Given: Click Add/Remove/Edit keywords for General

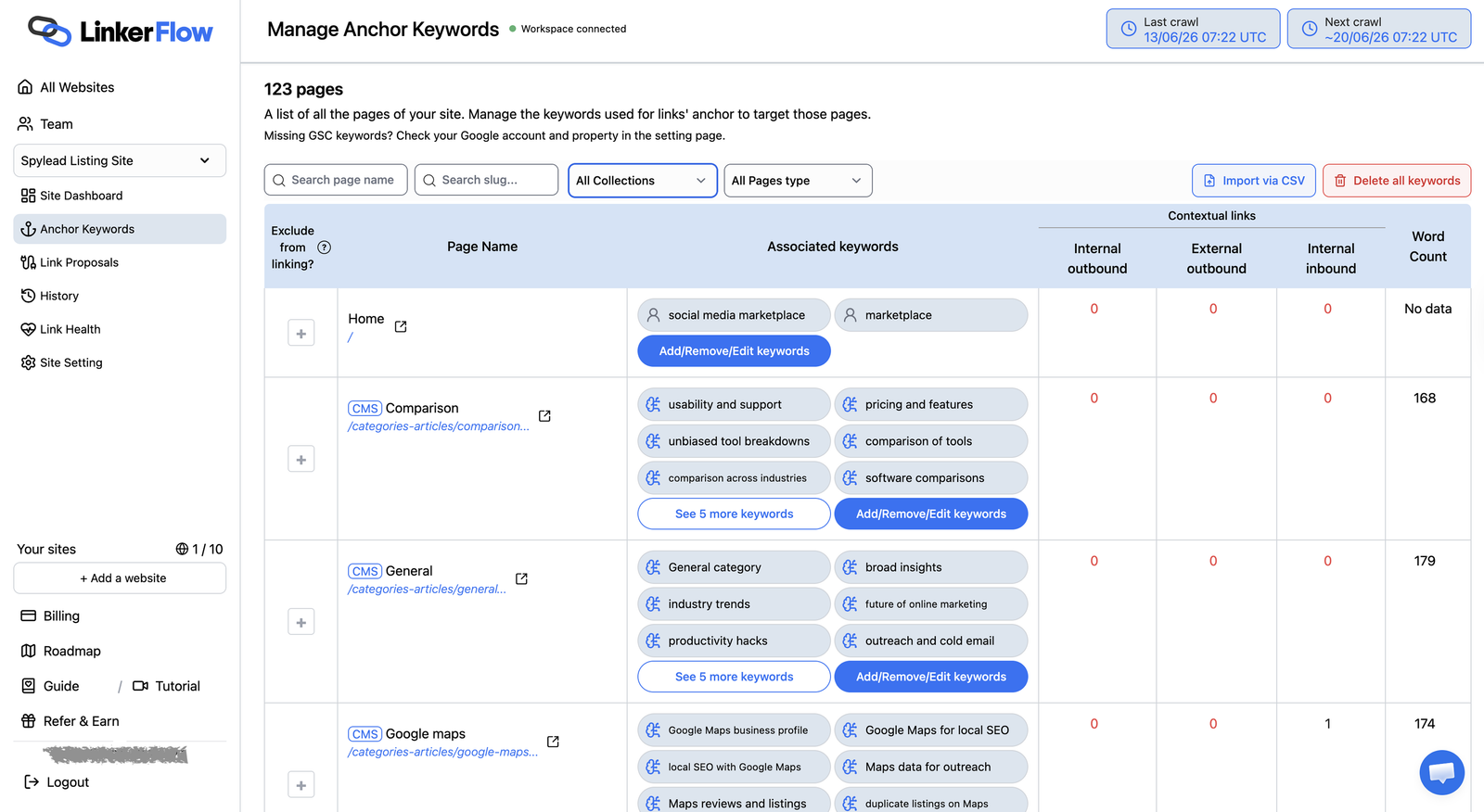Looking at the screenshot, I should (931, 678).
